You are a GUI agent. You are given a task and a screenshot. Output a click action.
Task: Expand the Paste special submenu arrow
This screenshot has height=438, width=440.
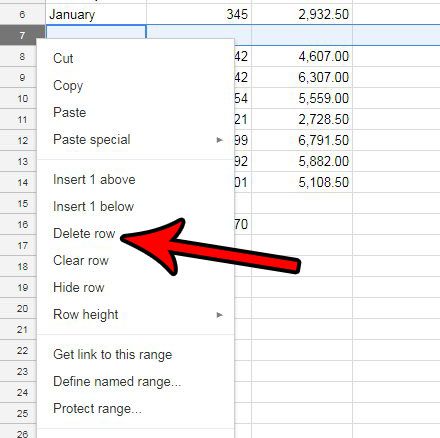219,140
